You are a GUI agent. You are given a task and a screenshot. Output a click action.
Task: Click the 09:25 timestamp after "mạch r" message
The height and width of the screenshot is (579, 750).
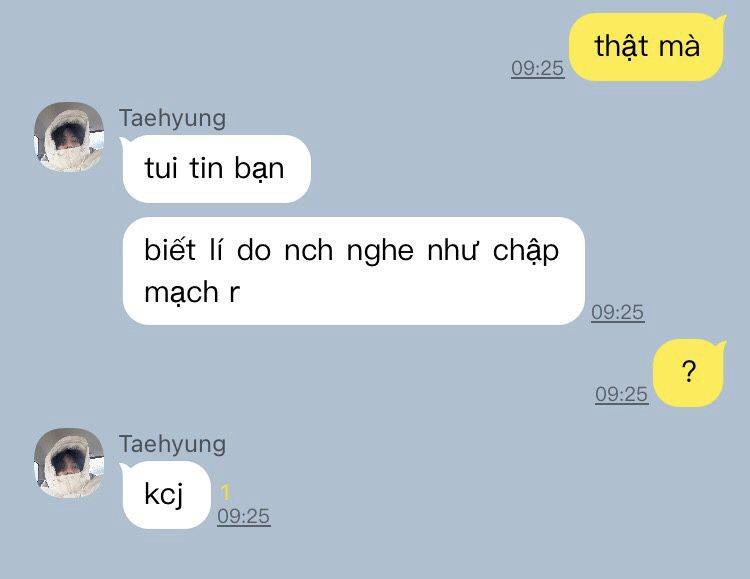tap(618, 312)
